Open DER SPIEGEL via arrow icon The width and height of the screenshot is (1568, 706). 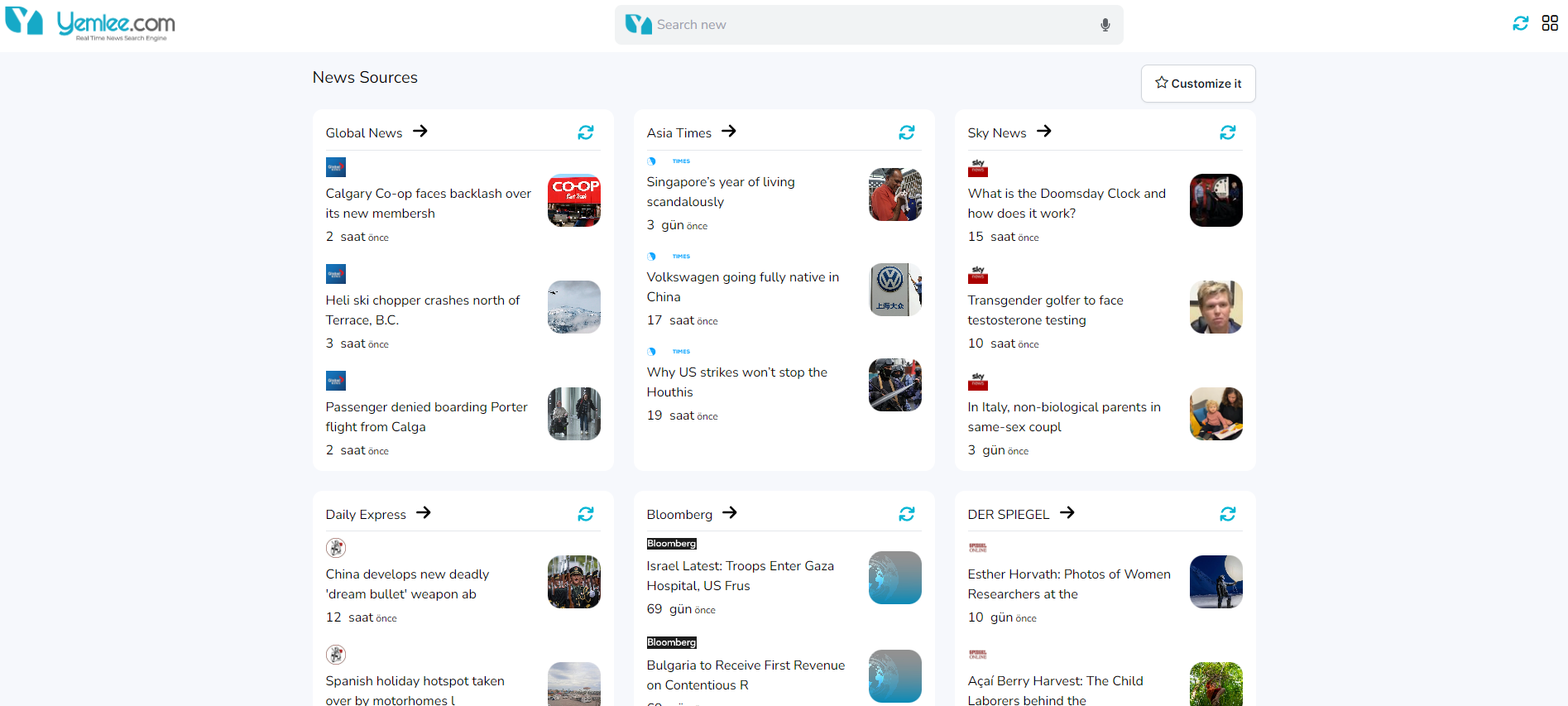pyautogui.click(x=1067, y=512)
